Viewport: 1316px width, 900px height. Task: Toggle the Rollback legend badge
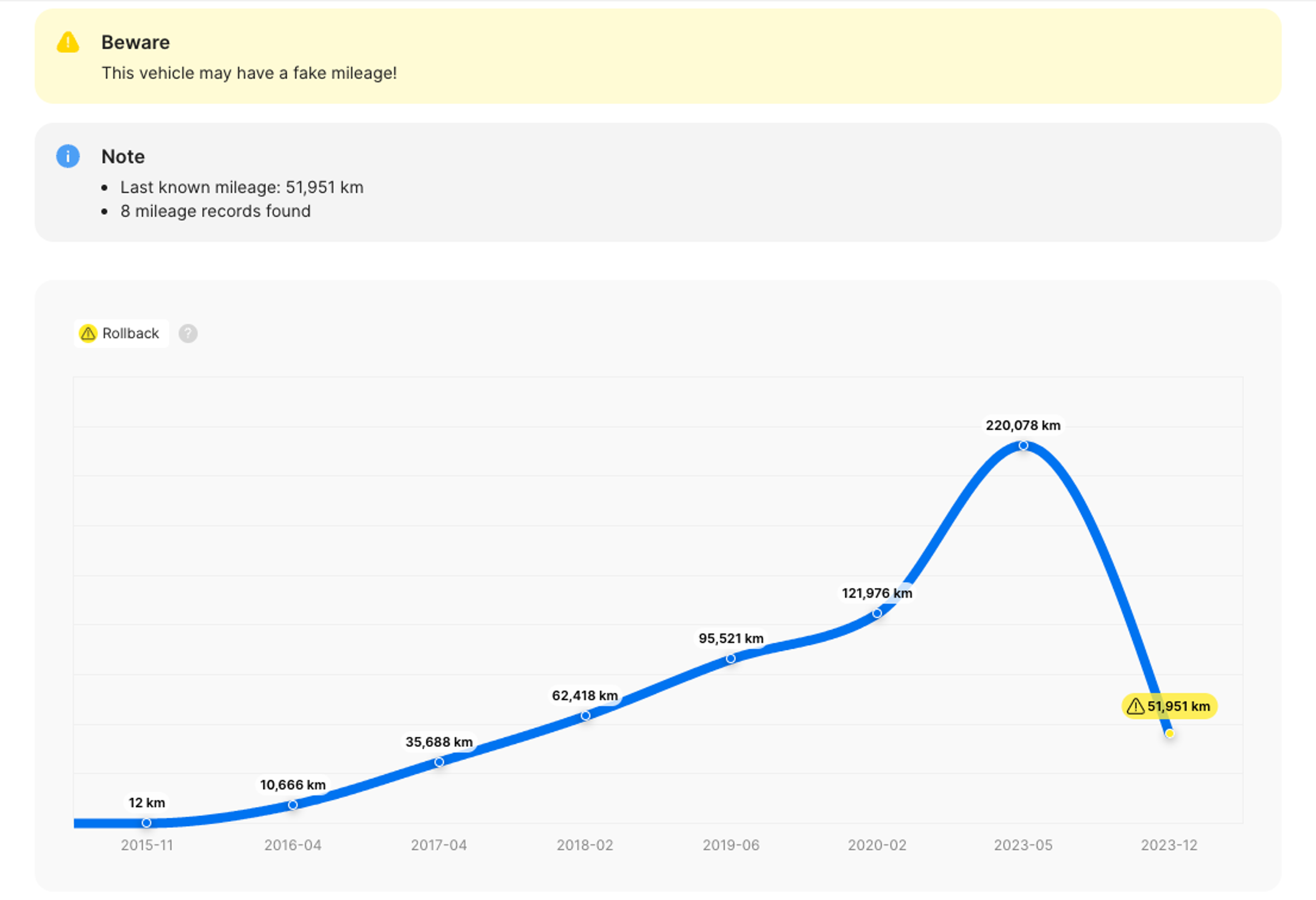[x=121, y=334]
